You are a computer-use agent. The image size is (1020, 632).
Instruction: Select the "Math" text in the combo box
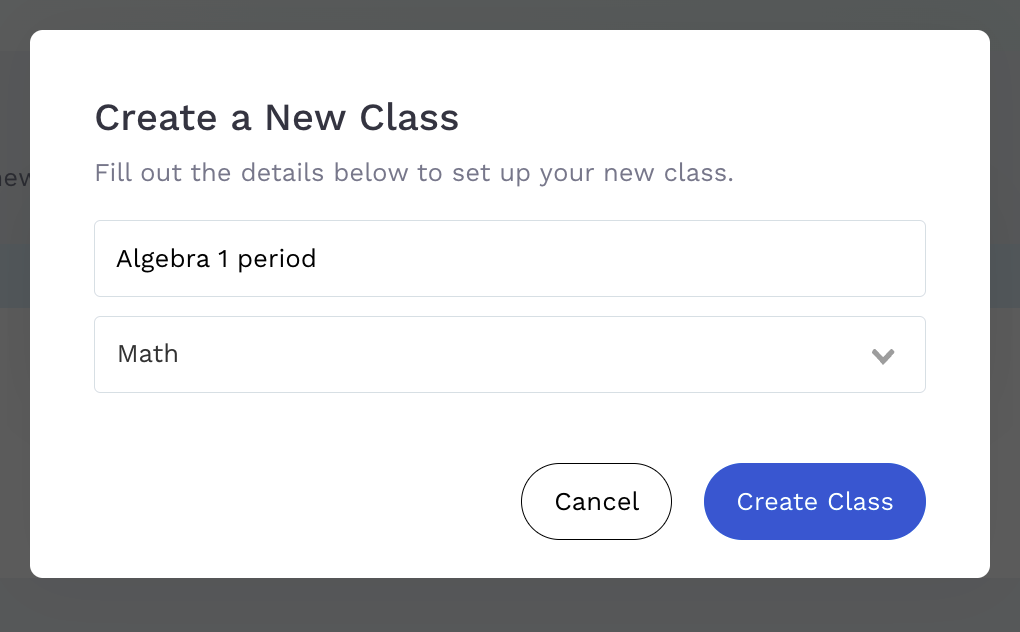click(148, 354)
